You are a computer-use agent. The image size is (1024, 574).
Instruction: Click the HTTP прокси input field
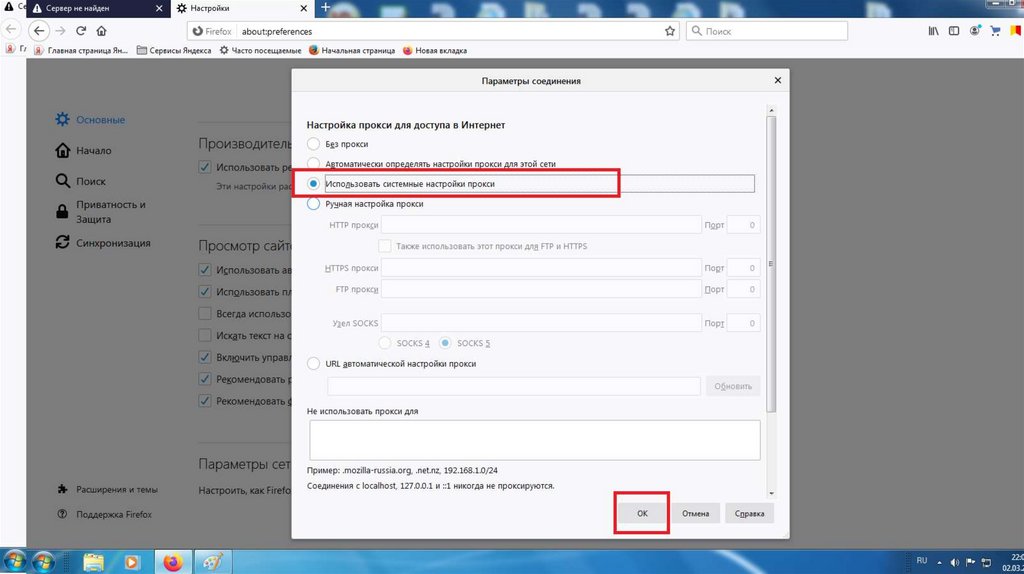[x=541, y=225]
